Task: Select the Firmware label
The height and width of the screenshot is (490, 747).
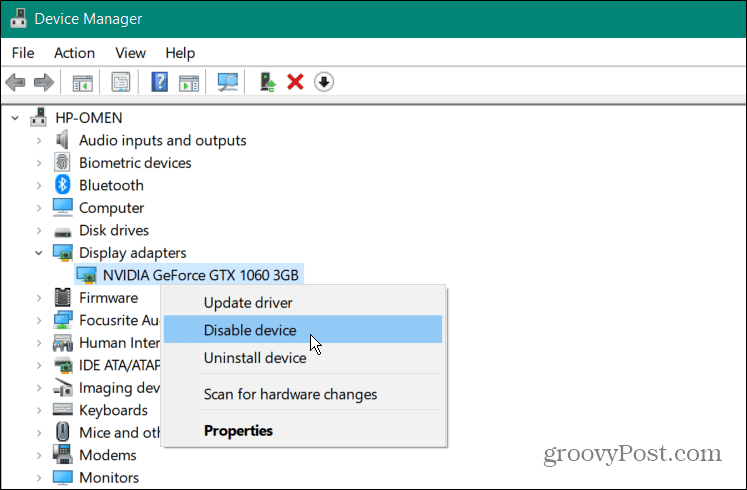Action: tap(109, 298)
